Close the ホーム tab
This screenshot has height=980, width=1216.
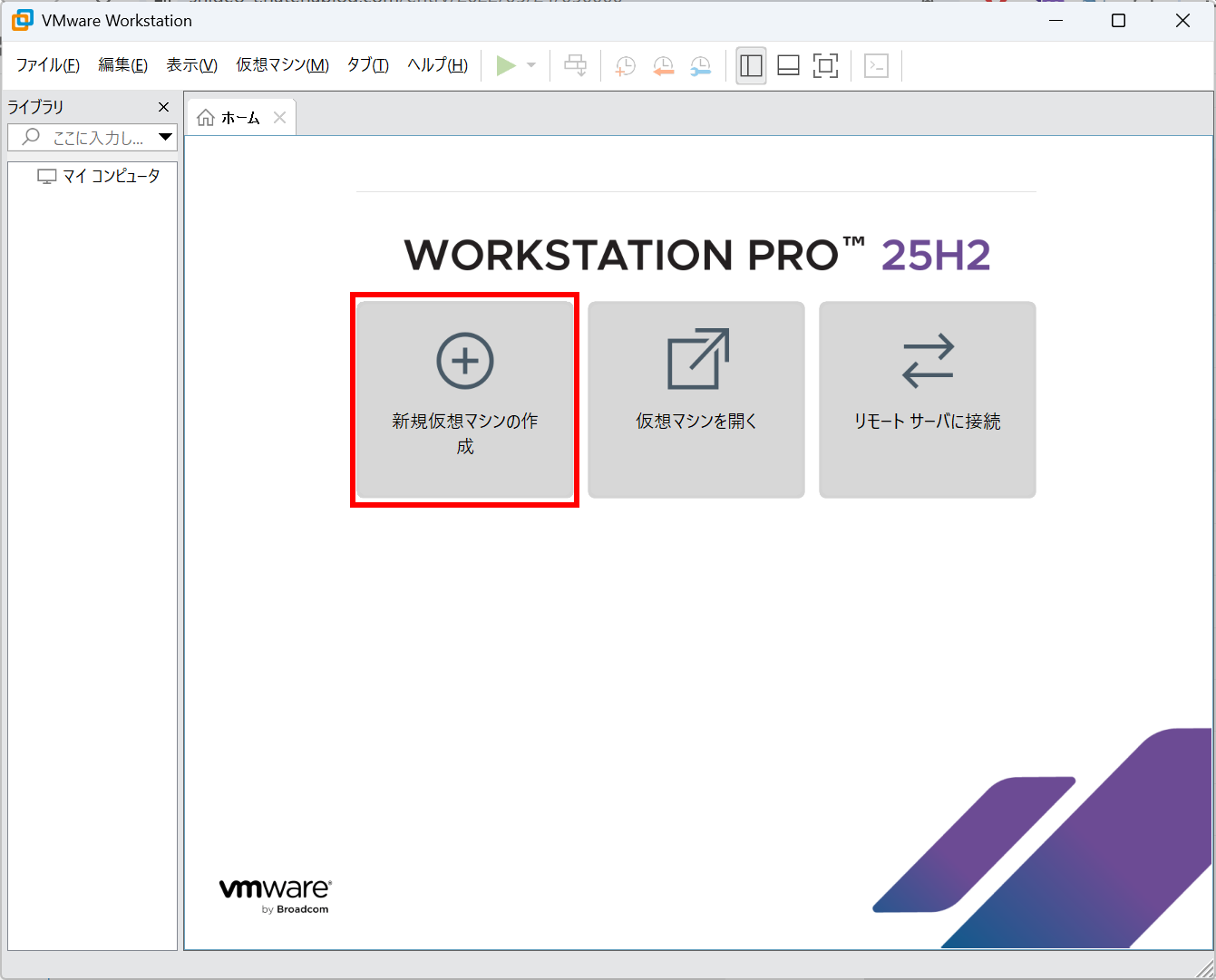279,118
